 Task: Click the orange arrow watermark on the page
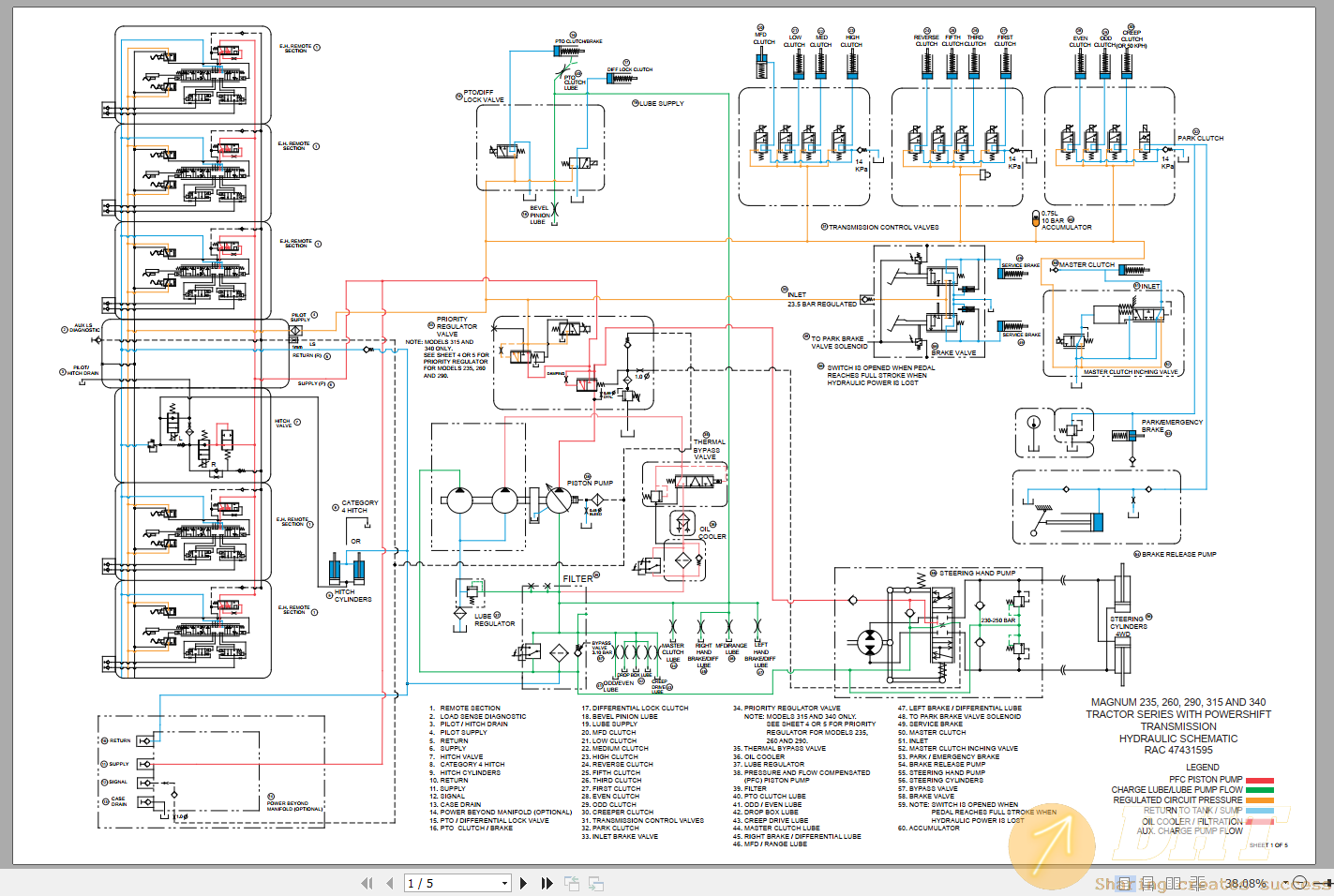click(1052, 844)
